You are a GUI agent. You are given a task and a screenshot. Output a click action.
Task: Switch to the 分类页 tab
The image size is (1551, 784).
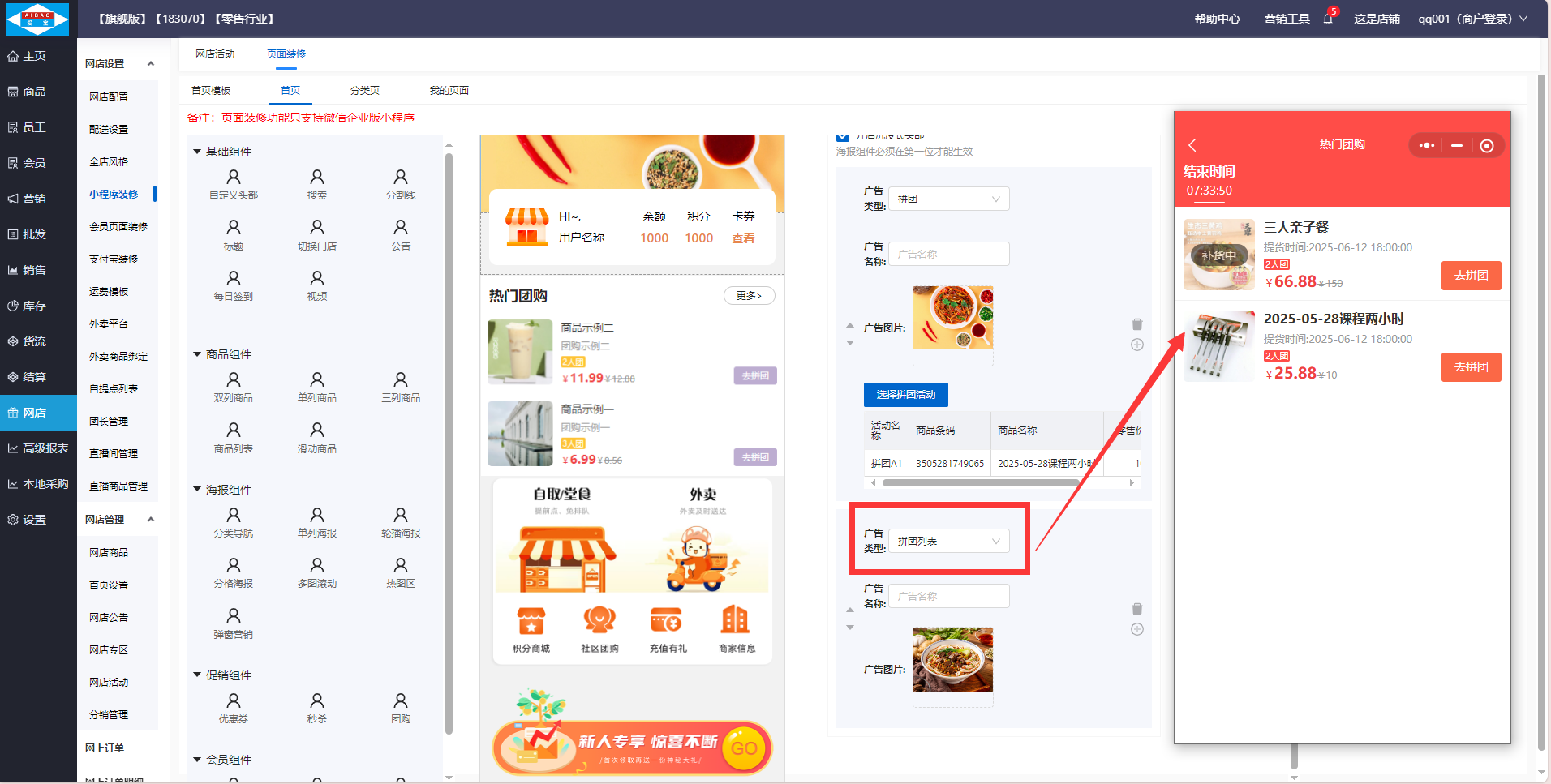364,91
